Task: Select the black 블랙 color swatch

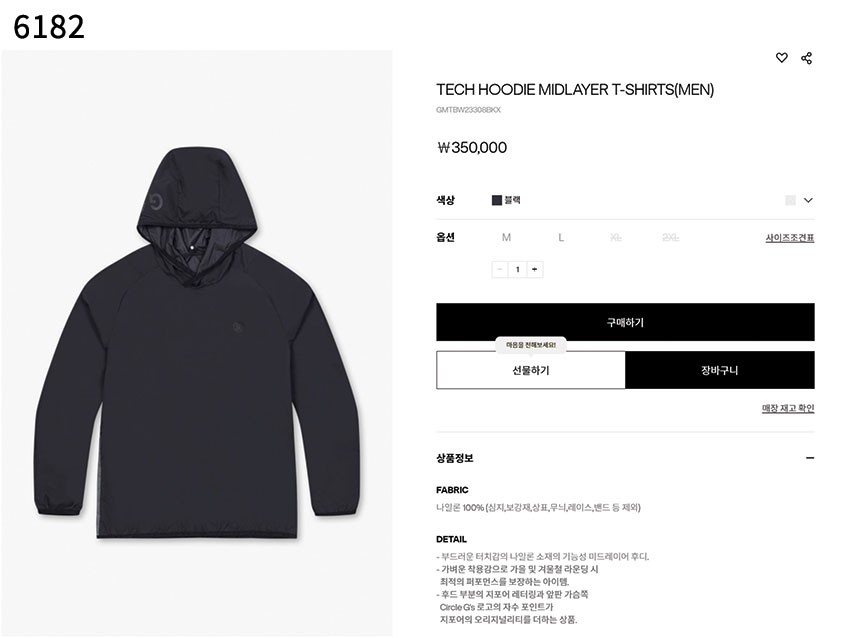Action: click(x=497, y=200)
